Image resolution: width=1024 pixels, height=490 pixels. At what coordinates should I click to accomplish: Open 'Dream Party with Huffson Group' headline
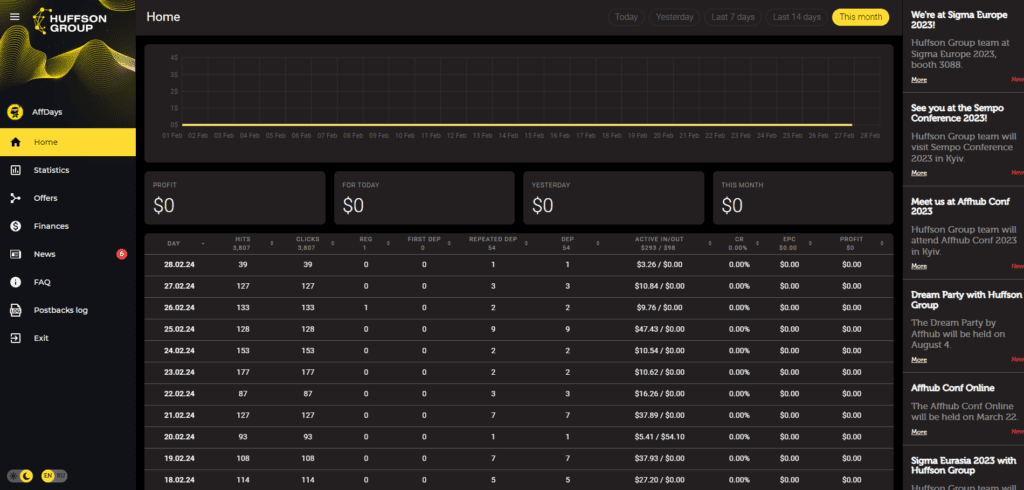(967, 300)
